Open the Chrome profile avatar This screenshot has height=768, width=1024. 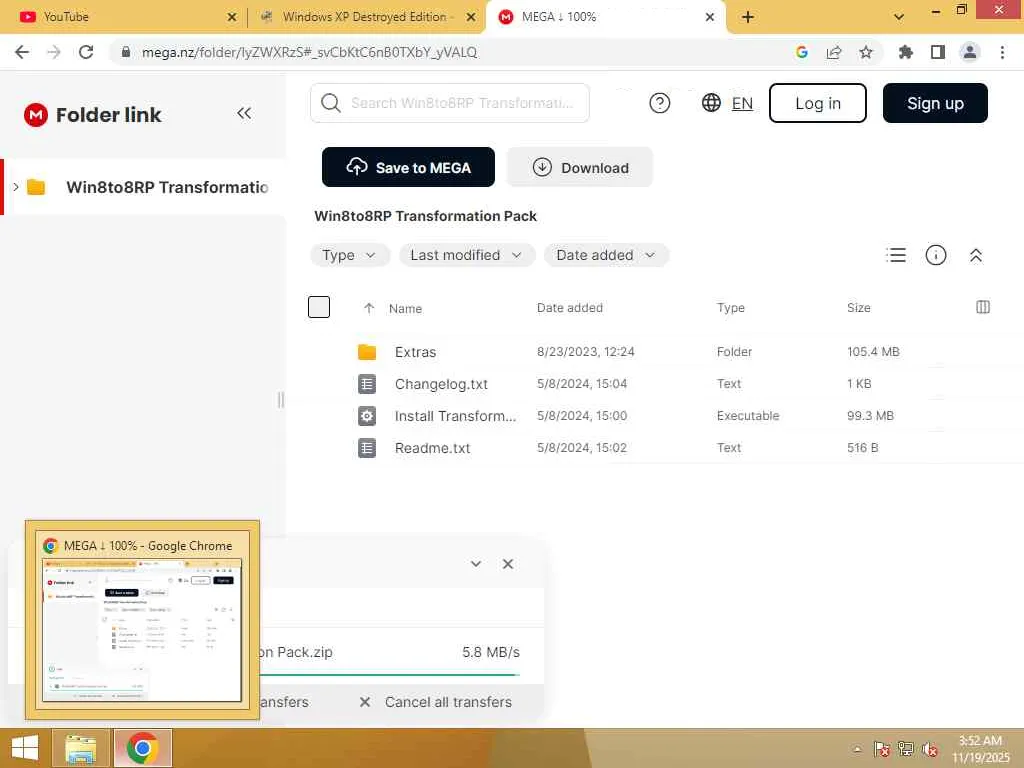pyautogui.click(x=970, y=52)
